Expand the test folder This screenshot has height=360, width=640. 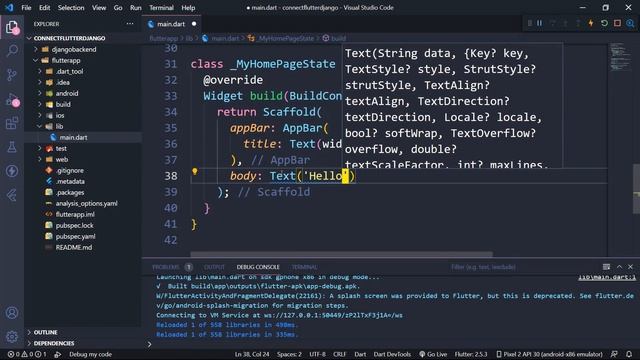point(61,149)
